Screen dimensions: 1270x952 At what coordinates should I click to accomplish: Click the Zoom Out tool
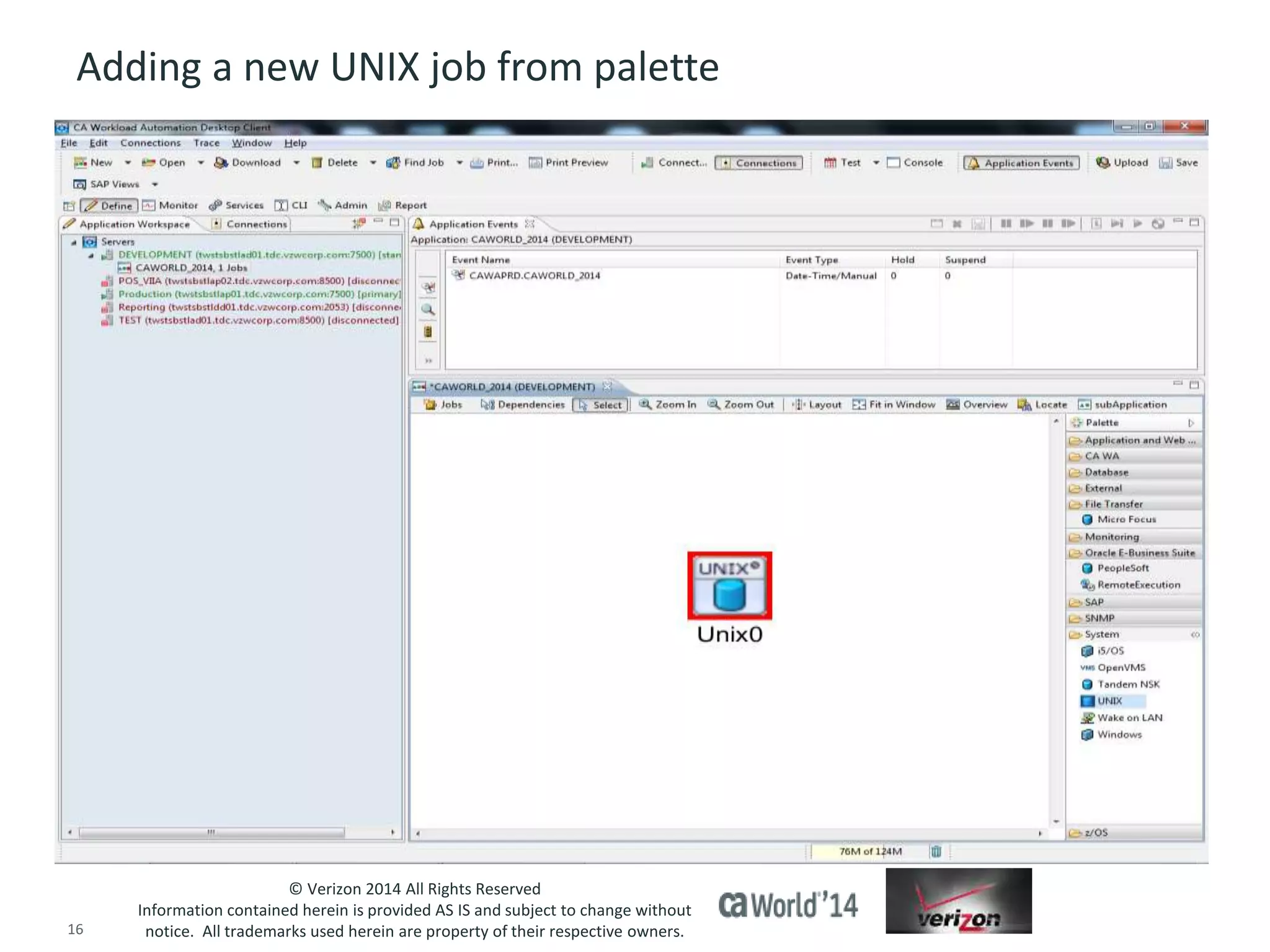tap(741, 404)
